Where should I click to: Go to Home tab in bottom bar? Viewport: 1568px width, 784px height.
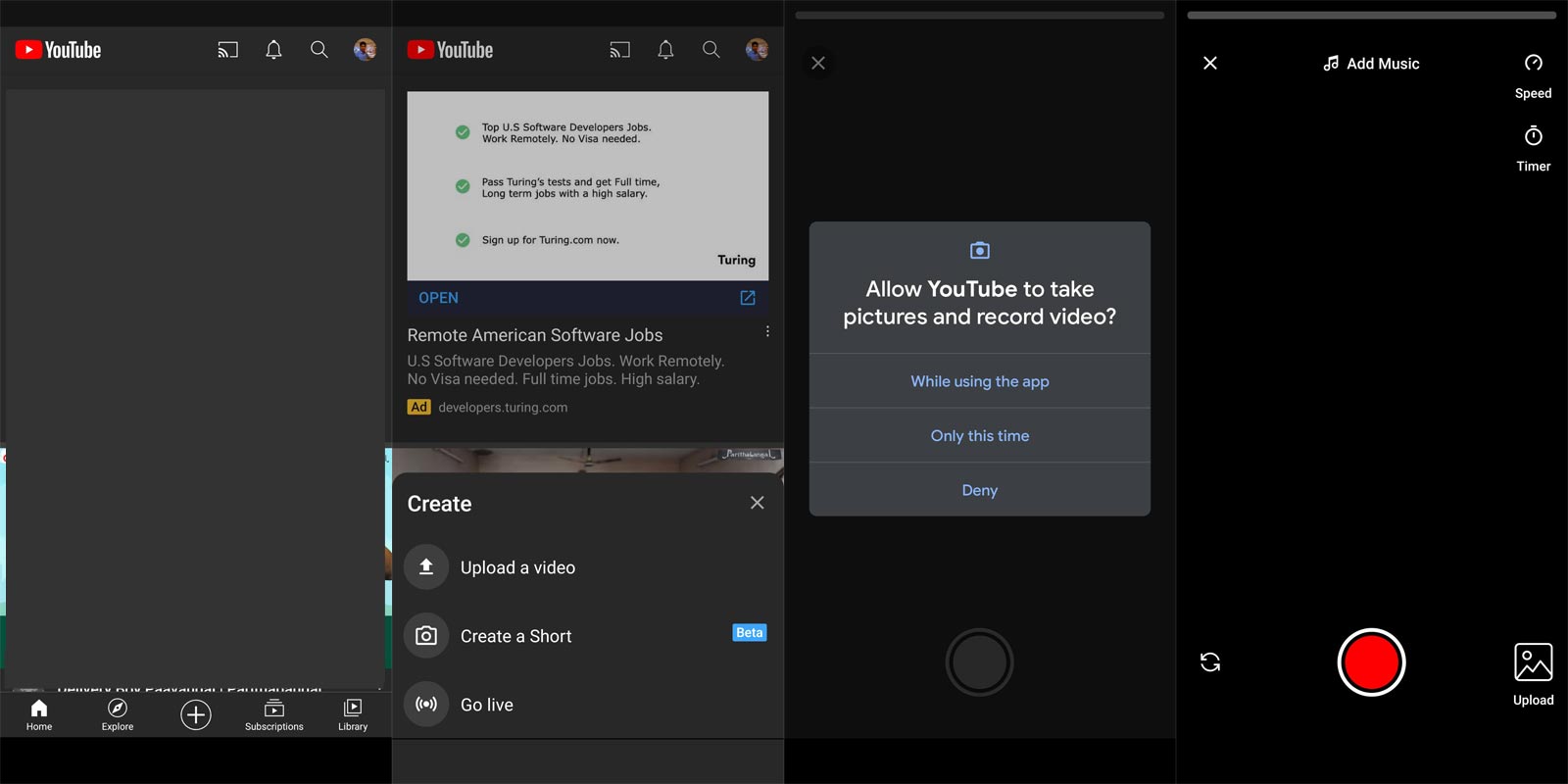coord(39,714)
